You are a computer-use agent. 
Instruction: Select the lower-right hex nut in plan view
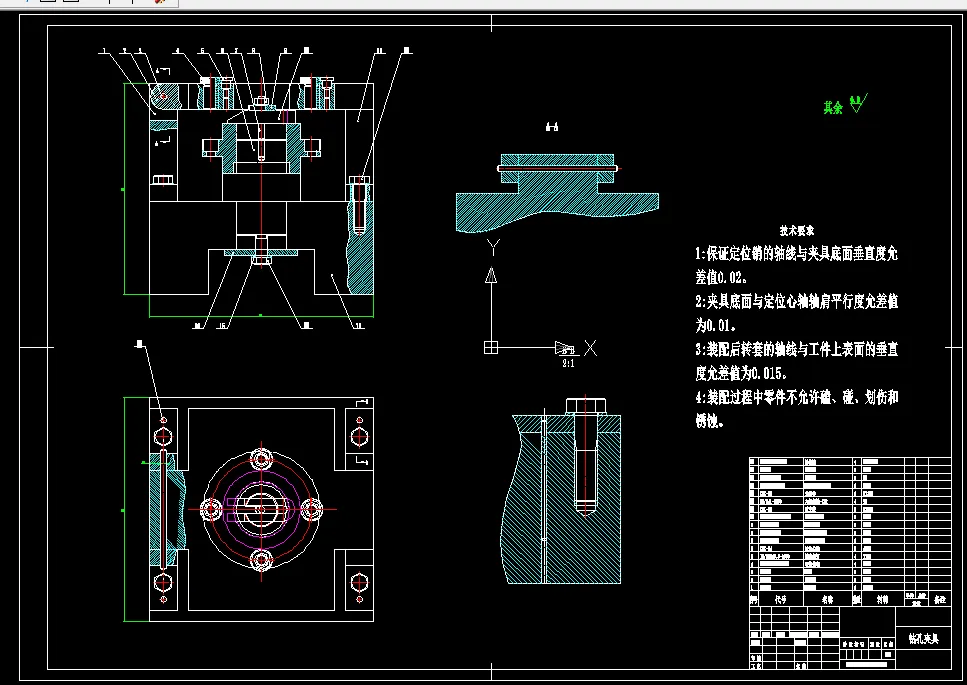point(360,581)
